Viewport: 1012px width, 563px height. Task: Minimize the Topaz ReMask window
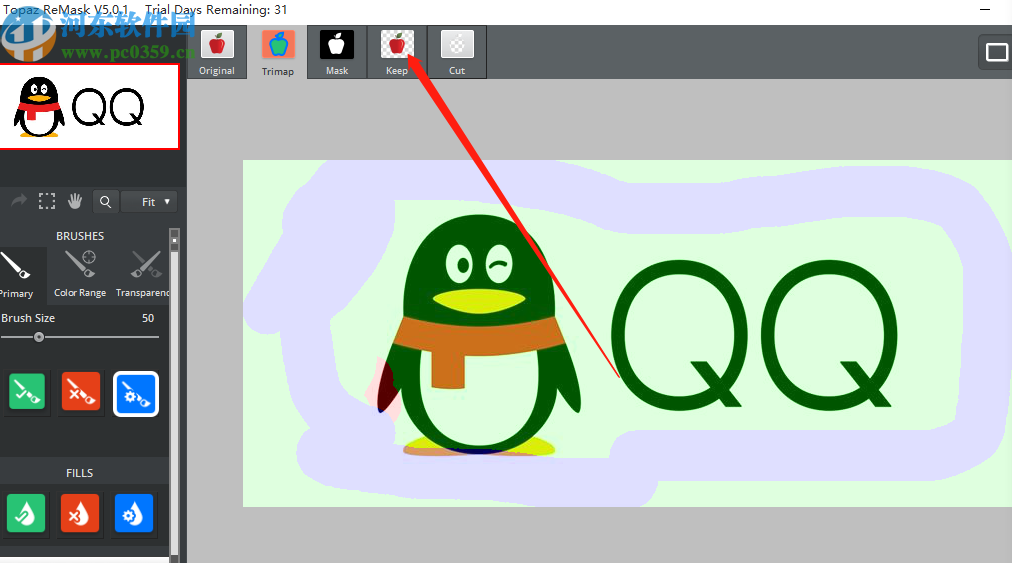click(x=985, y=10)
